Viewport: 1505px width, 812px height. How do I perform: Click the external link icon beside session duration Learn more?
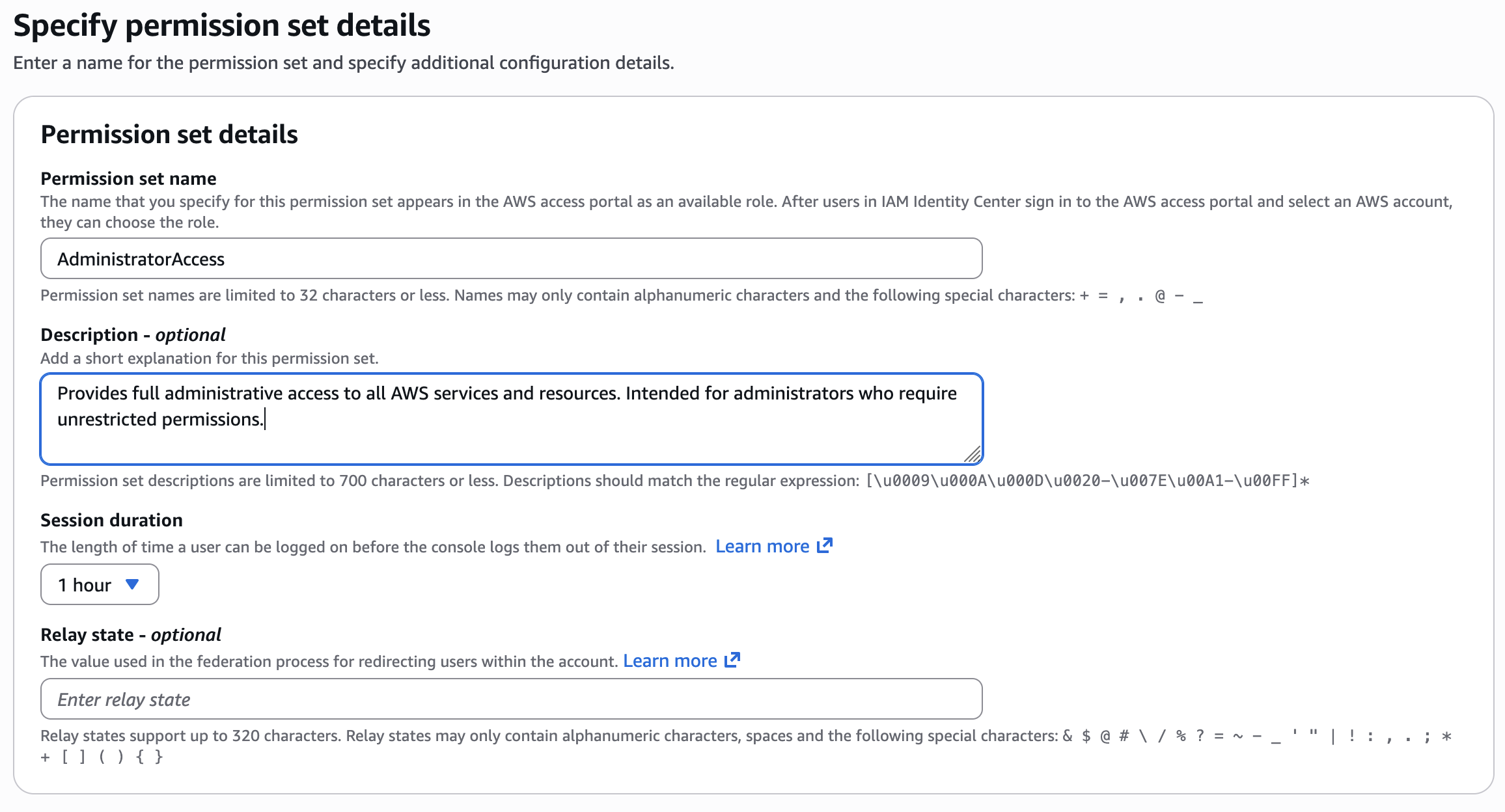coord(825,546)
